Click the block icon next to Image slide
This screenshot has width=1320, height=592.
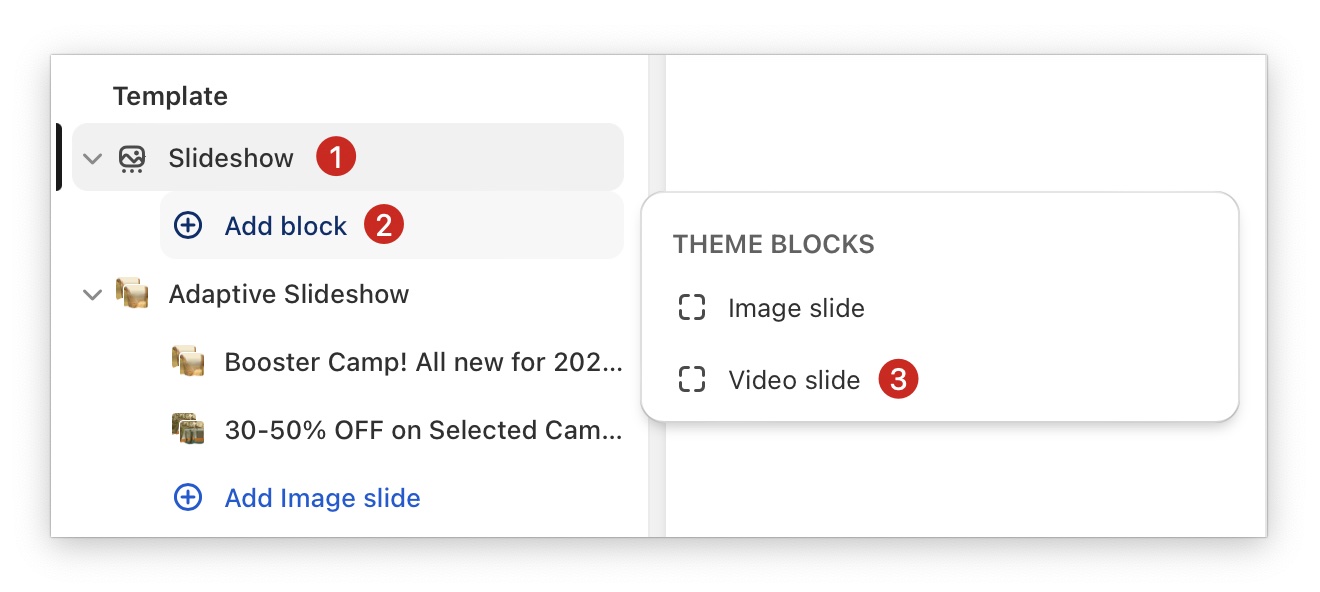click(692, 308)
